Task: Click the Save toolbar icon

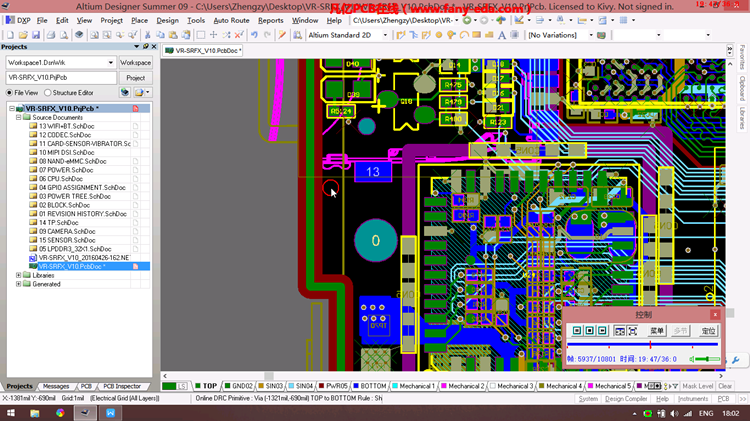Action: pos(35,35)
